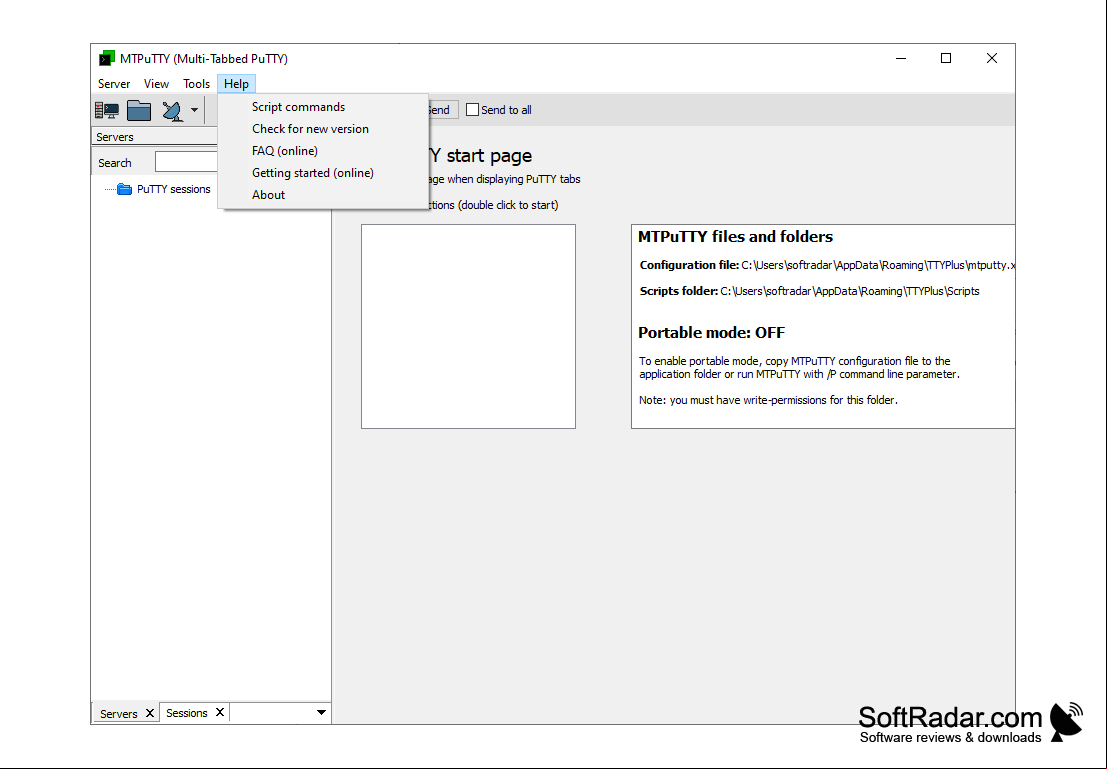This screenshot has width=1107, height=769.
Task: Click the Servers panel header
Action: coord(155,136)
